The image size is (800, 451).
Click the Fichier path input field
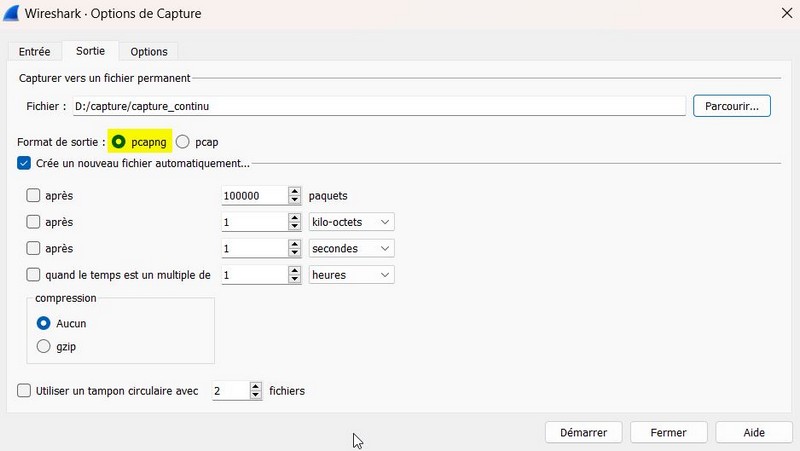point(378,106)
